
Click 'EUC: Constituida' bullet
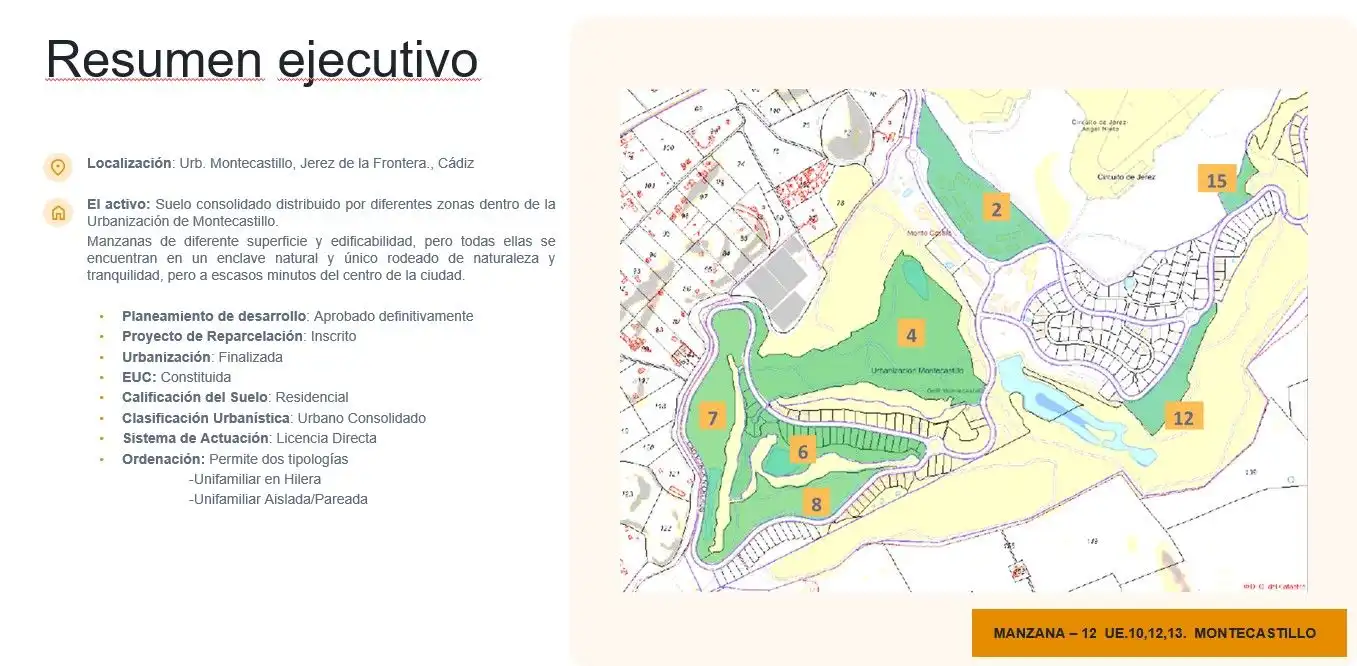tap(176, 377)
